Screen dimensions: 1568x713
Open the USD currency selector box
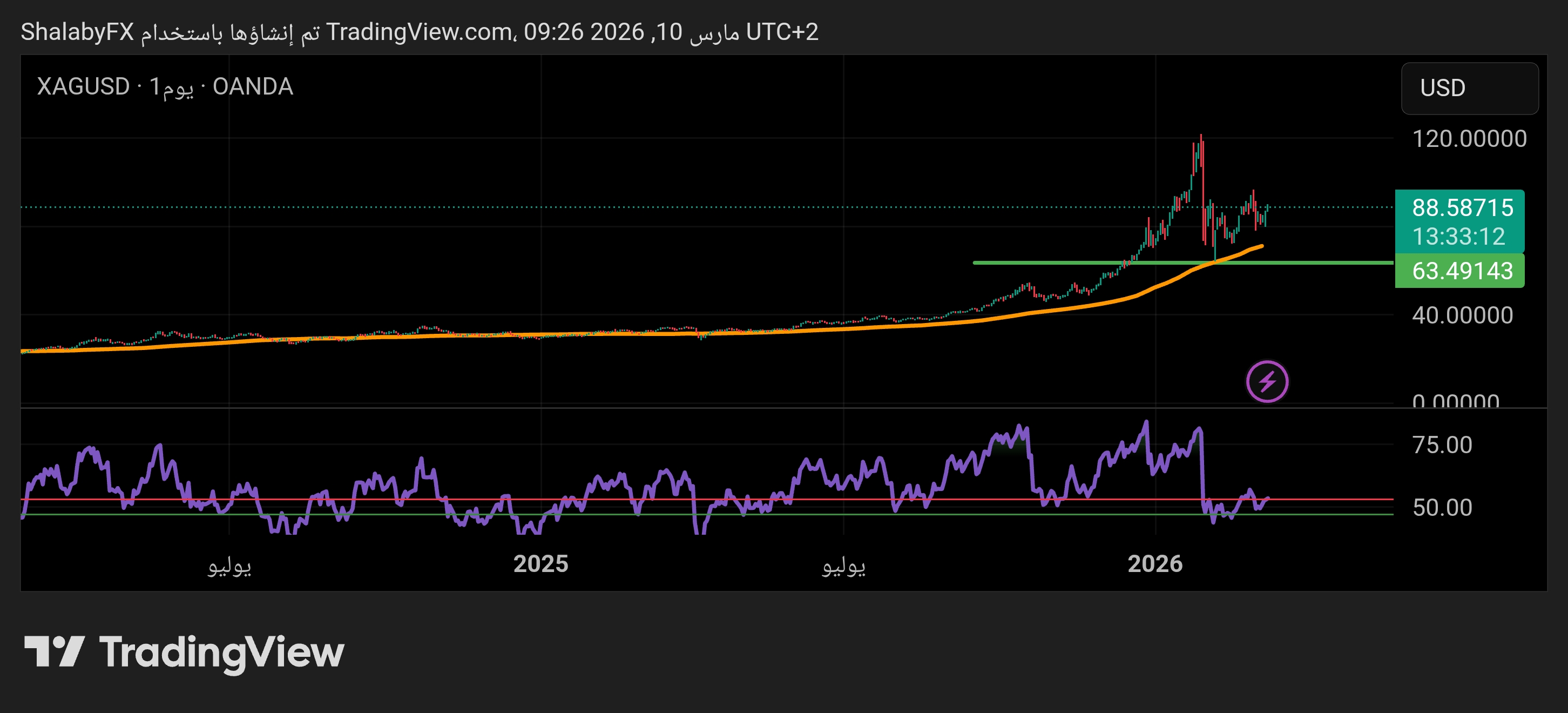(x=1469, y=88)
